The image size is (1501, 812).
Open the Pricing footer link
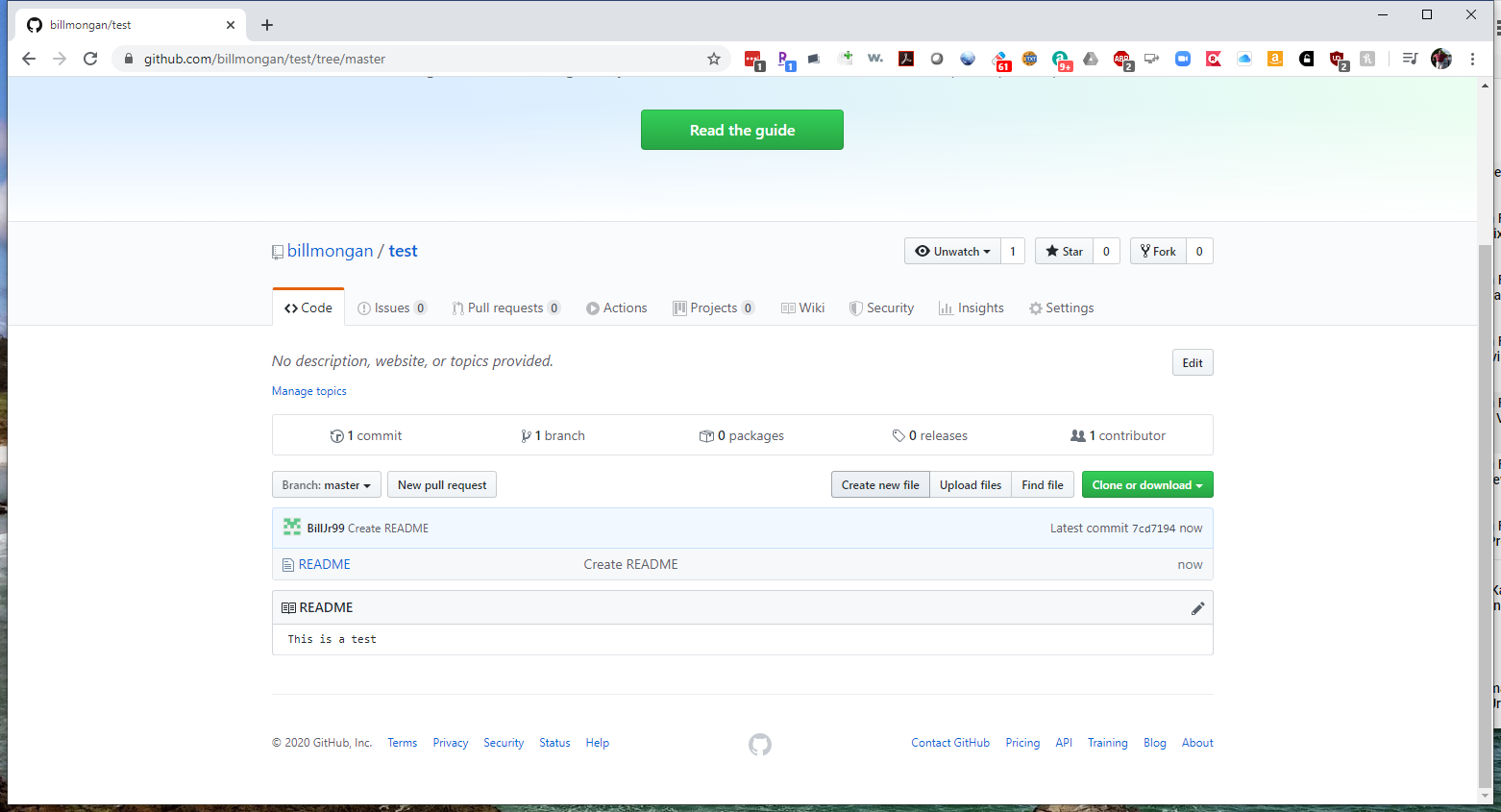(x=1022, y=743)
